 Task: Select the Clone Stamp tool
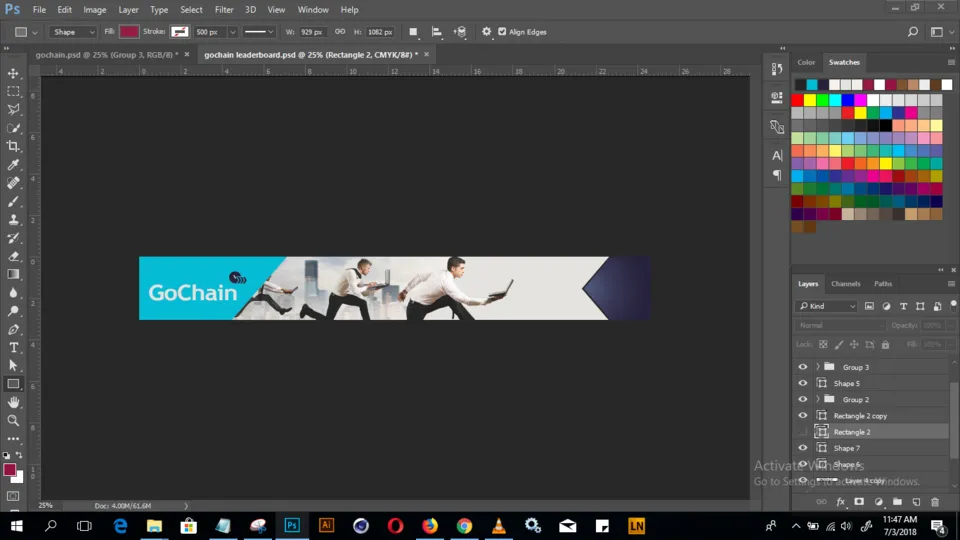click(x=13, y=220)
